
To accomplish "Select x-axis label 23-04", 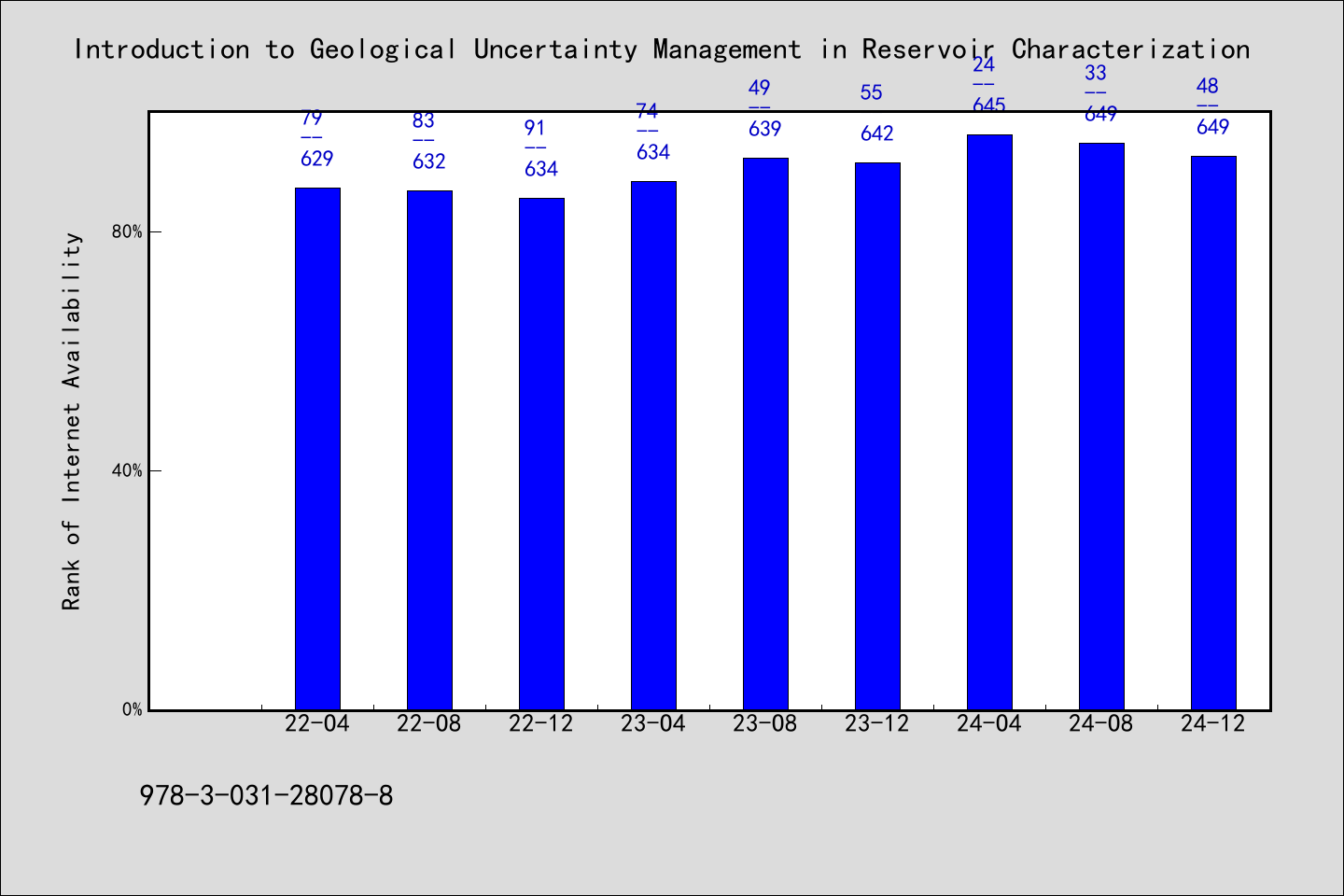I will (653, 724).
